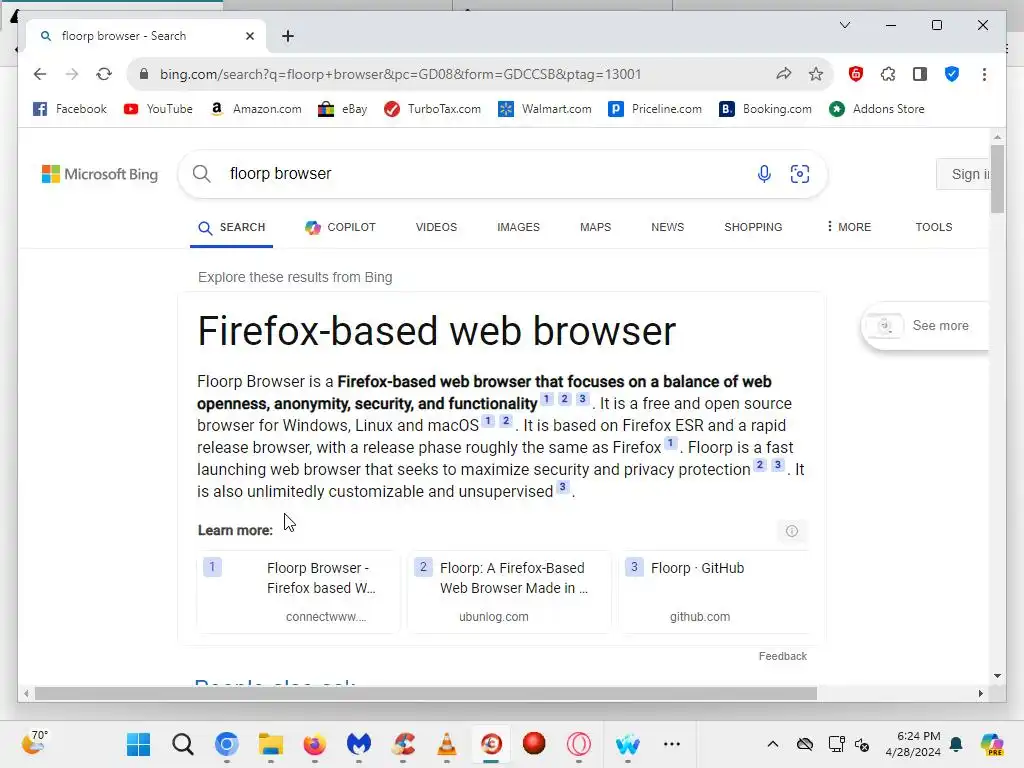Click citation 3 after 'unsupervised'
1024x768 pixels.
(x=562, y=487)
